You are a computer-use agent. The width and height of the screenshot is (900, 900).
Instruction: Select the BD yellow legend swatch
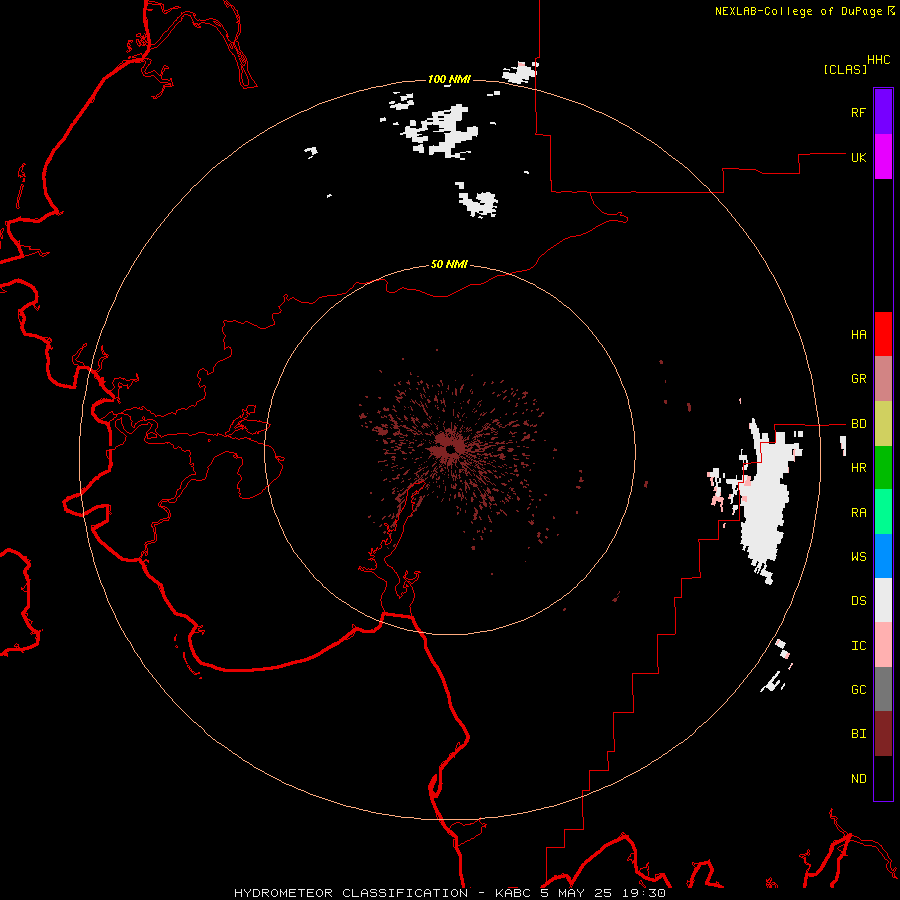883,424
